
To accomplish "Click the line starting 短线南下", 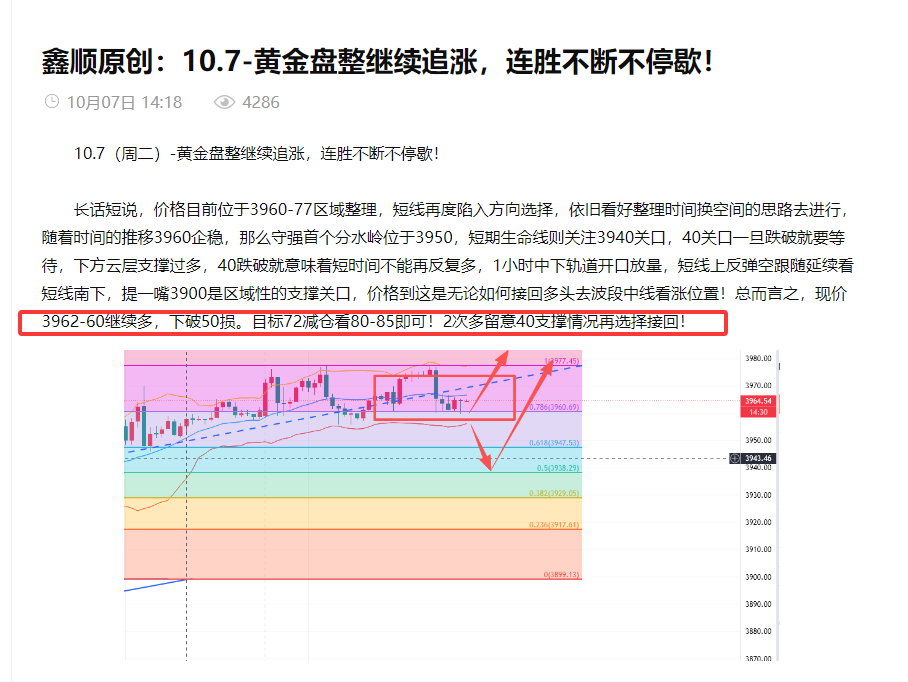I will point(444,294).
